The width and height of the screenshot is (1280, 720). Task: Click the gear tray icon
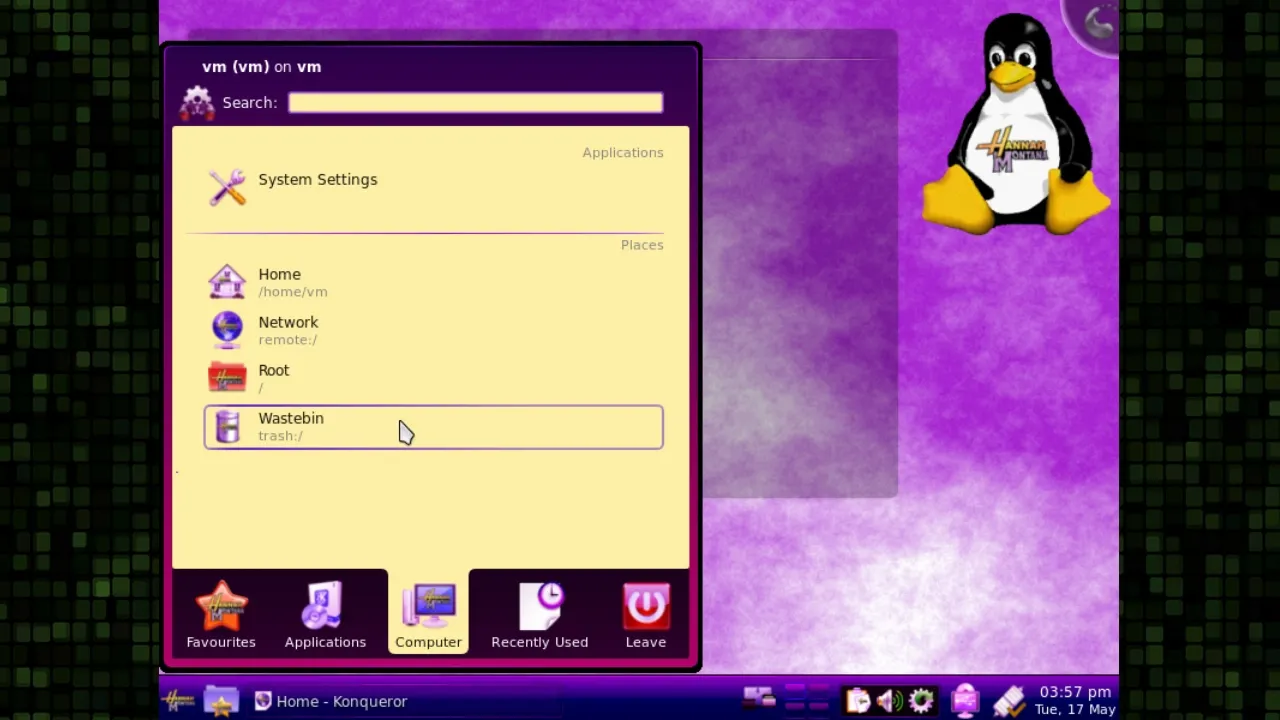[x=921, y=701]
